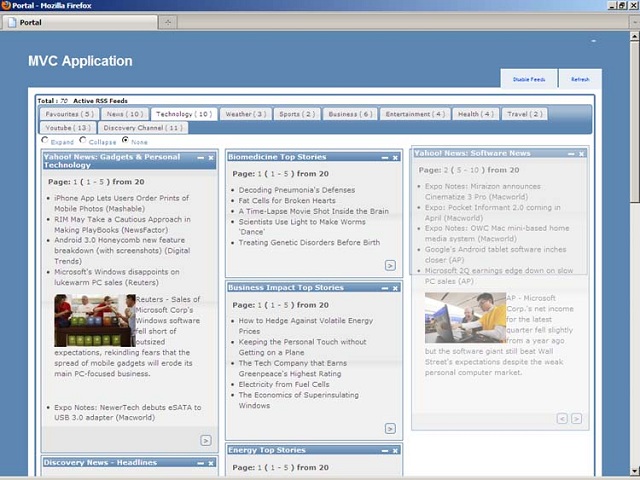
Task: Close the Biomedicine Top Stories widget
Action: [395, 158]
